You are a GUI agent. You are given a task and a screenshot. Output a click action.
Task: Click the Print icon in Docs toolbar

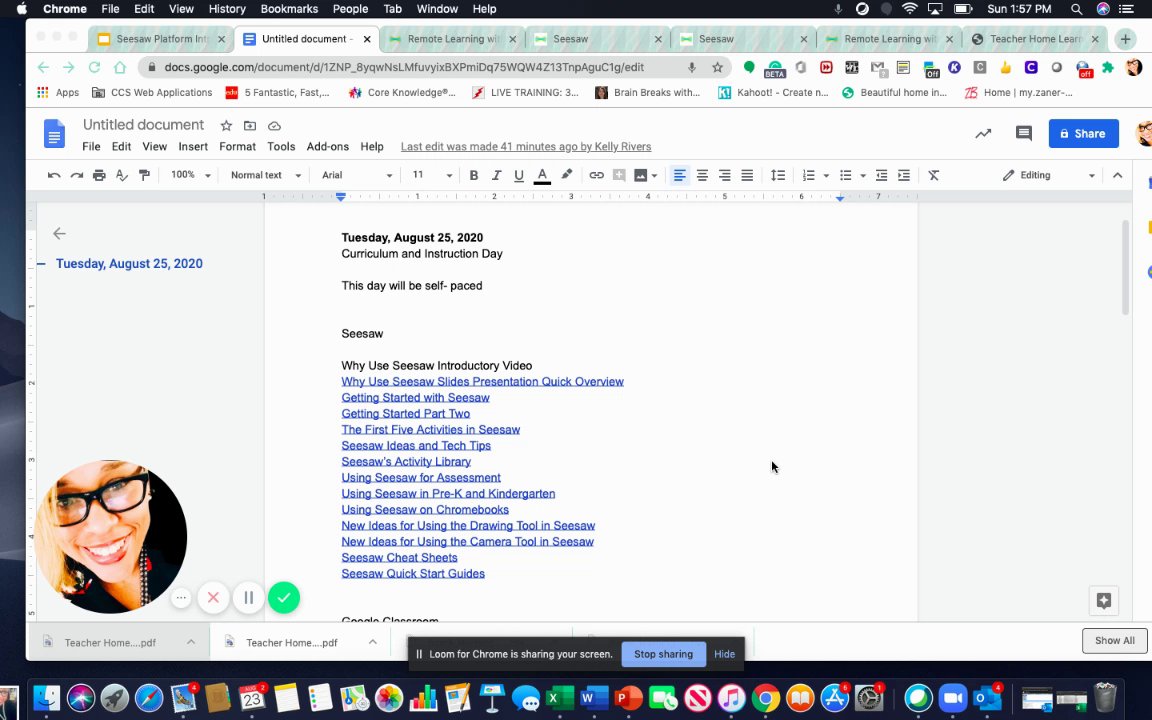coord(99,175)
